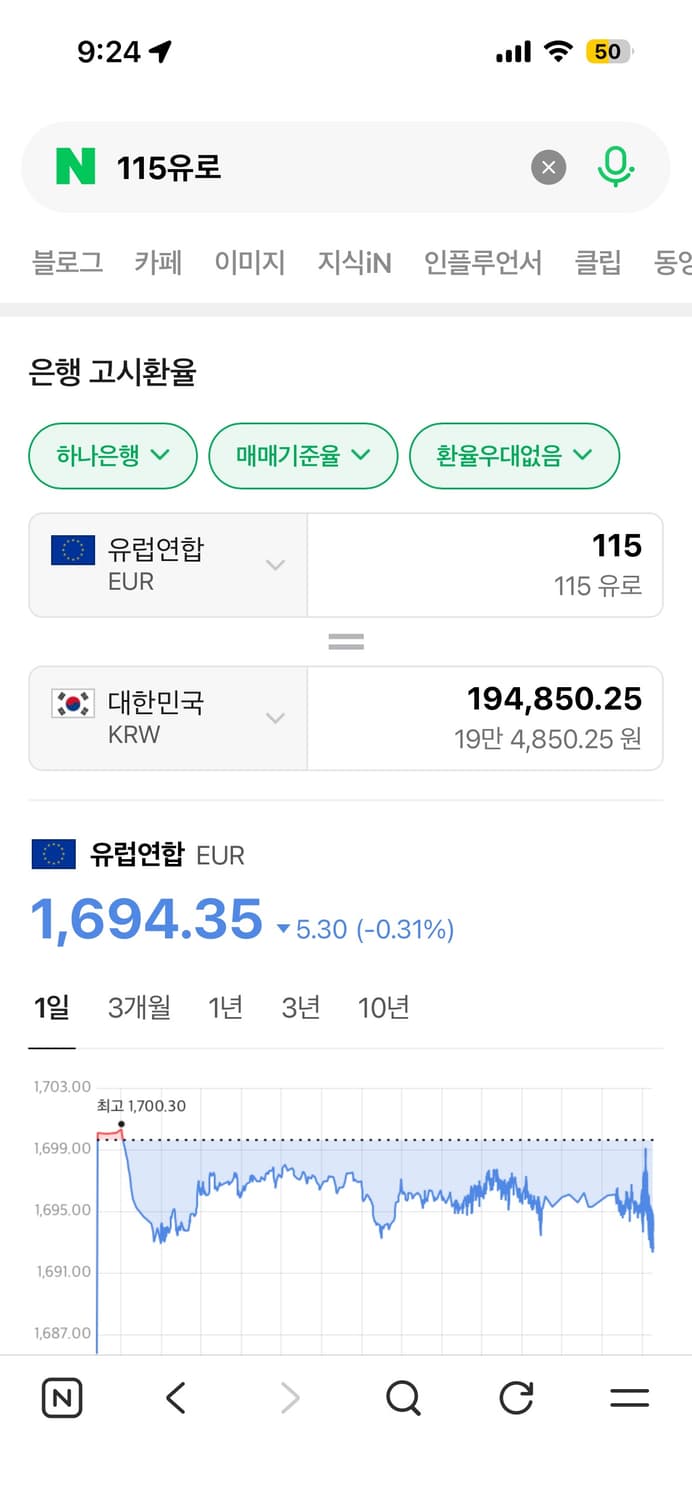The width and height of the screenshot is (692, 1500).
Task: Go back using the back arrow
Action: pyautogui.click(x=175, y=1398)
